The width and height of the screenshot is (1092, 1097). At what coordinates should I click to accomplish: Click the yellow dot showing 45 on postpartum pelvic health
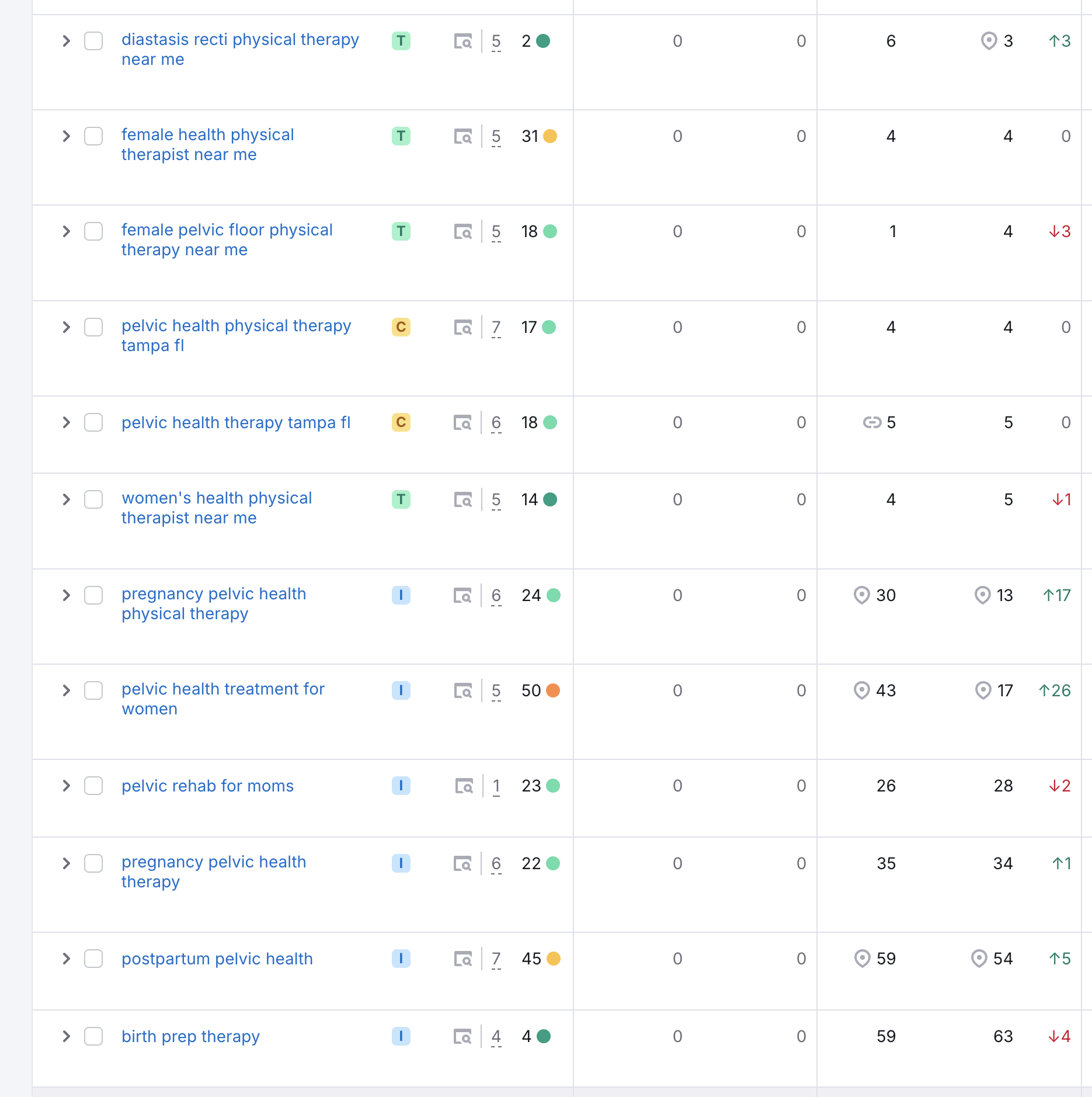point(555,959)
